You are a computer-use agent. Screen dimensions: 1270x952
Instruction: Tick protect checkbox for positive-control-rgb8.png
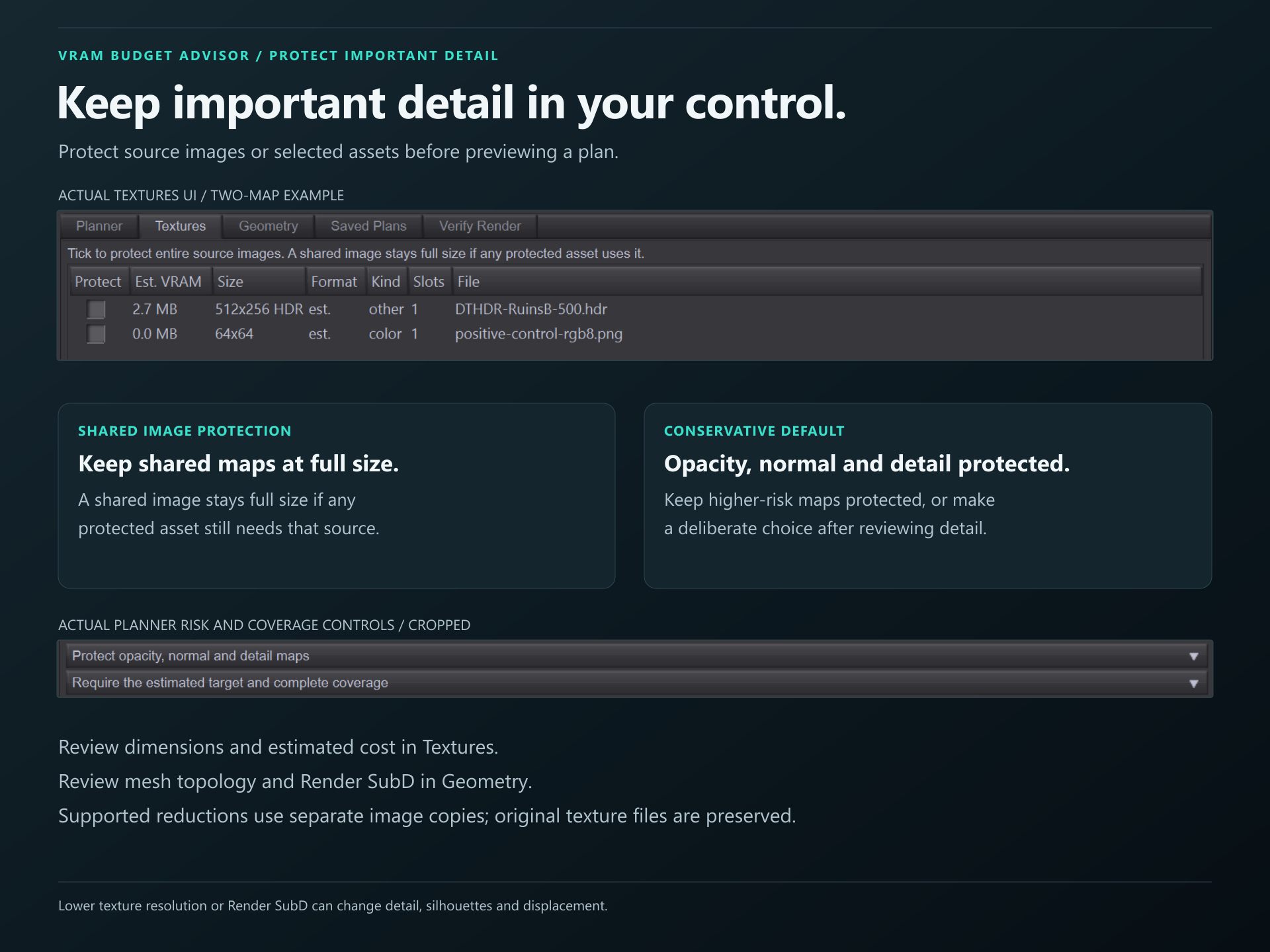(x=97, y=334)
